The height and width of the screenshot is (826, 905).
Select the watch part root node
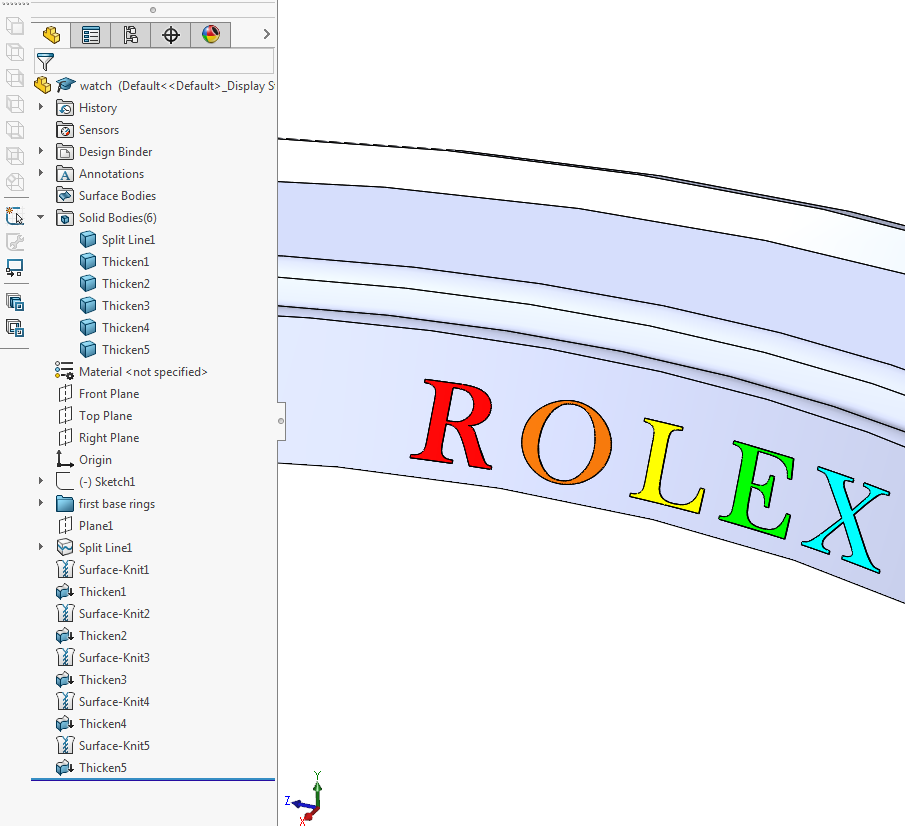click(x=154, y=86)
